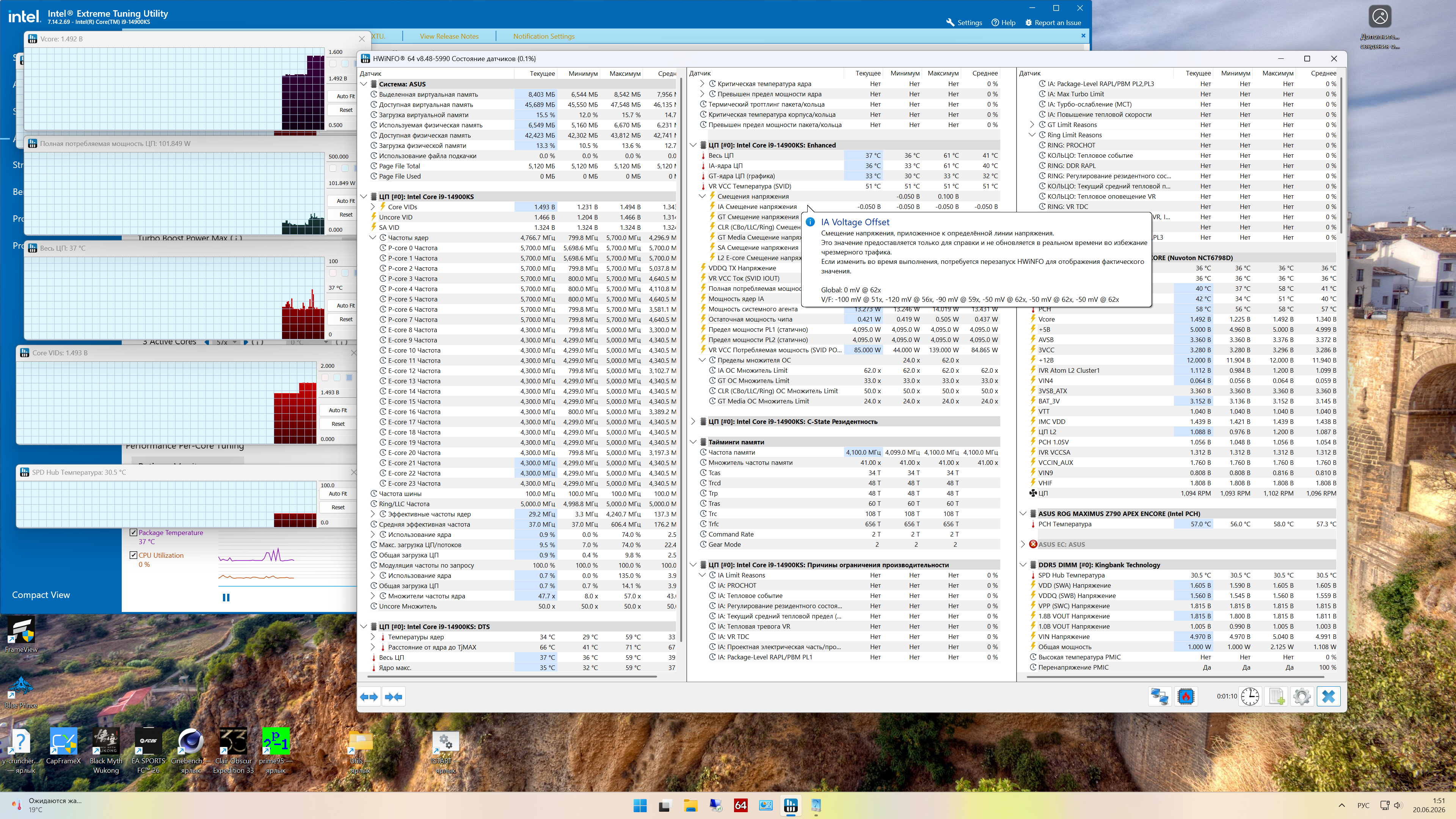
Task: Click the shrink columns arrows icon in HWiNFO
Action: click(394, 697)
